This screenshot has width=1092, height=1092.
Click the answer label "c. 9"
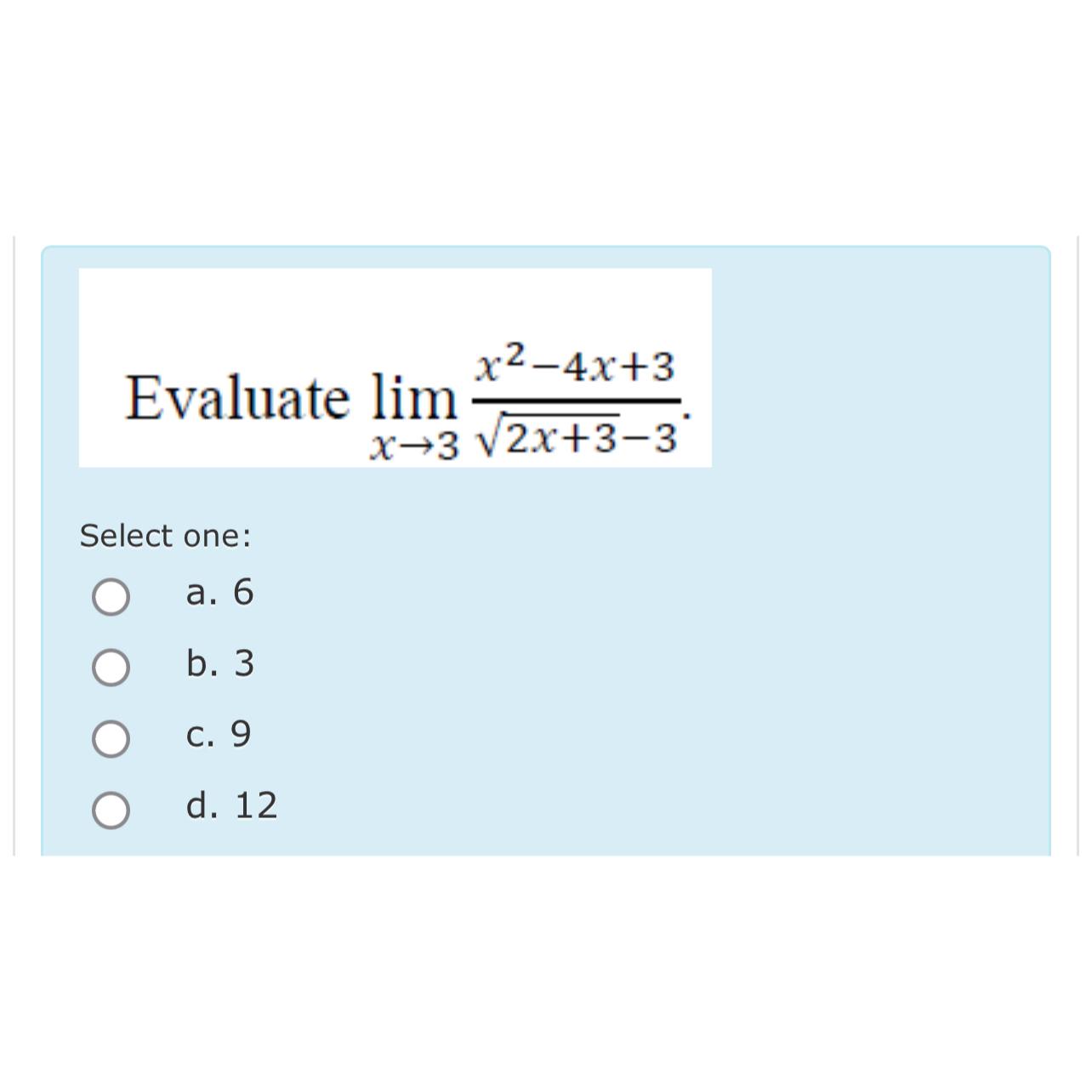coord(218,735)
